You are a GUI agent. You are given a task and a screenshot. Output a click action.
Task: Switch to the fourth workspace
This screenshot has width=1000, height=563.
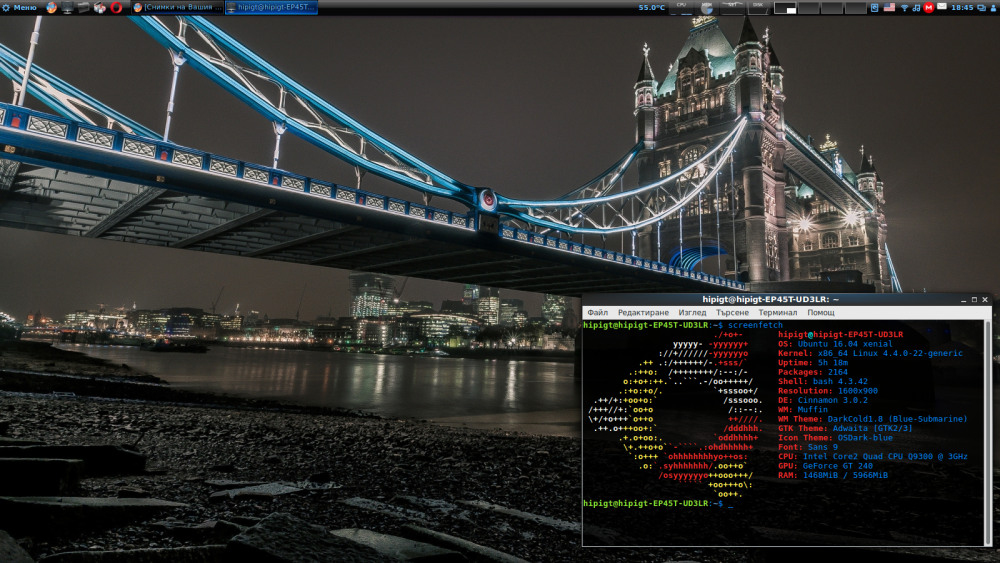click(x=856, y=8)
